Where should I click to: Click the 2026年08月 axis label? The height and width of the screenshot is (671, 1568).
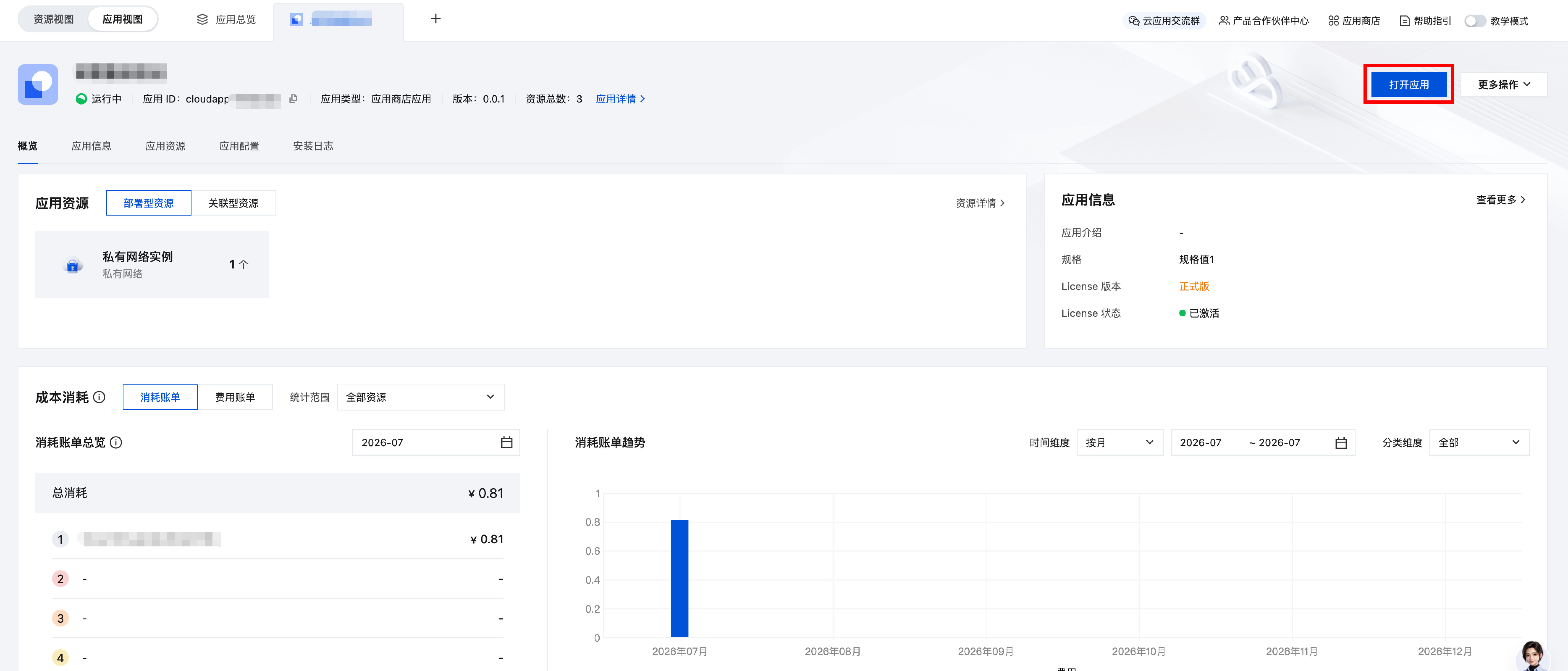point(833,651)
